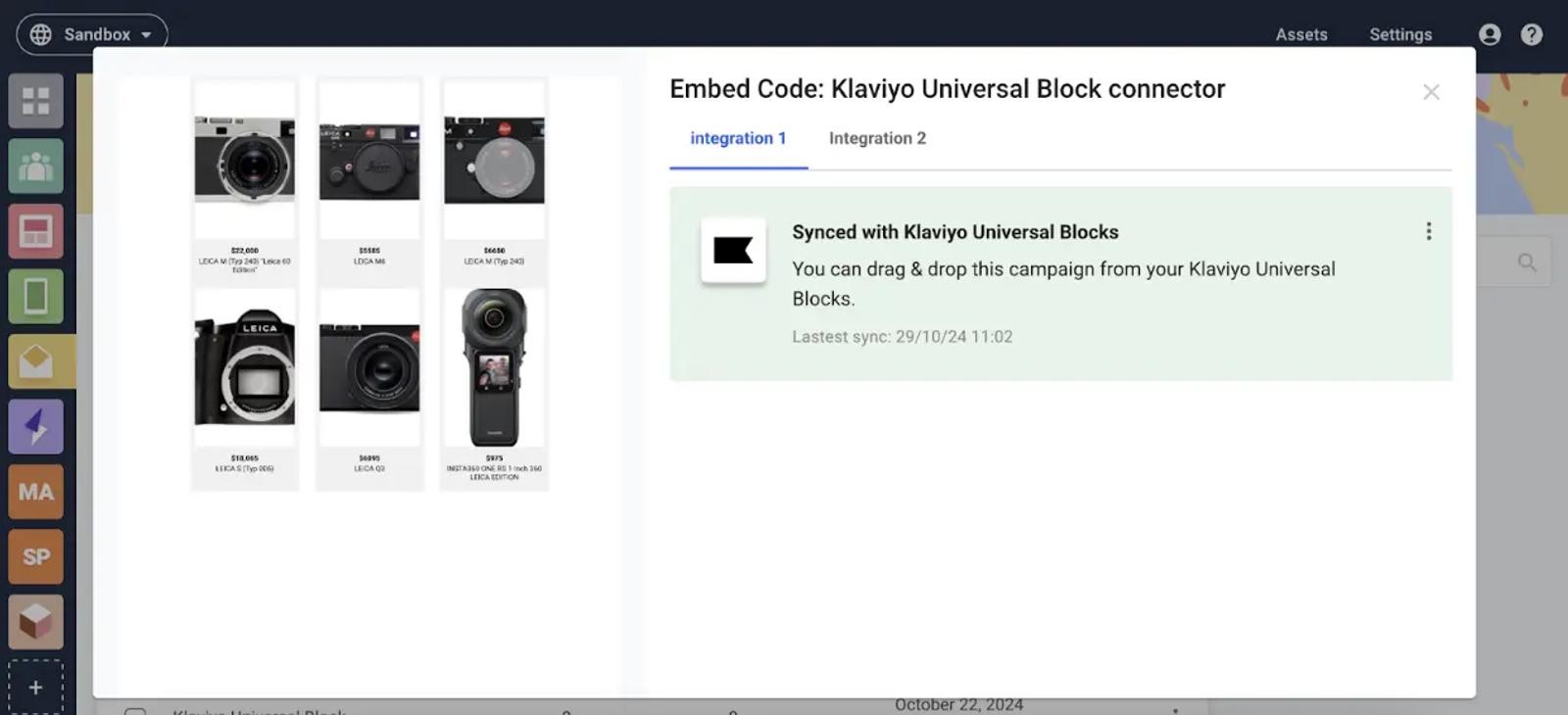Screen dimensions: 1568x715
Task: Click the "$18,065" price label
Action: coord(245,458)
